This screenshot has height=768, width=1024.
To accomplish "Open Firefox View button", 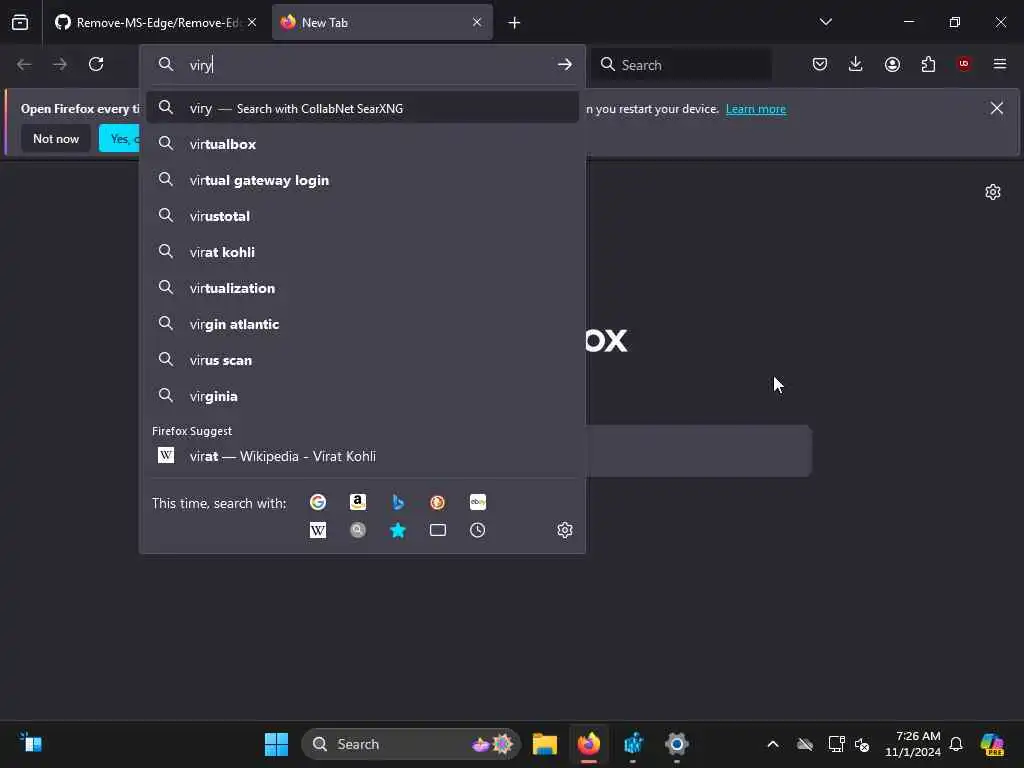I will (20, 22).
